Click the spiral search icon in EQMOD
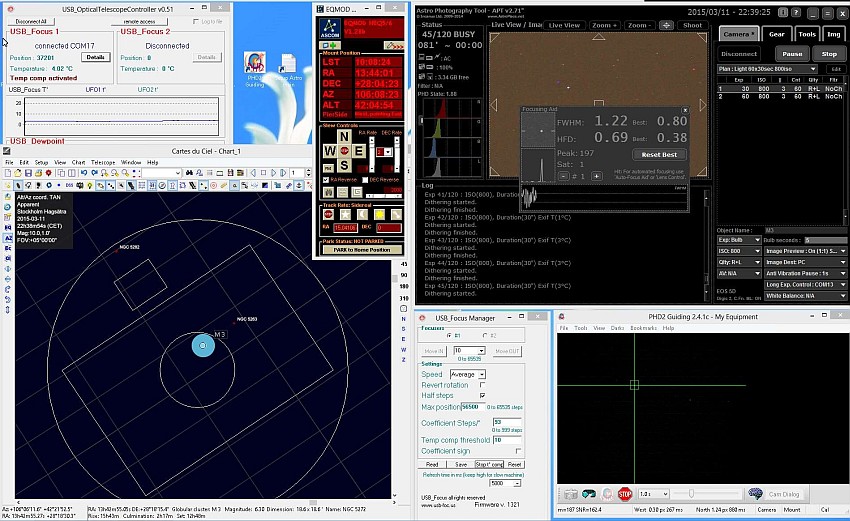The image size is (850, 521). click(x=356, y=192)
